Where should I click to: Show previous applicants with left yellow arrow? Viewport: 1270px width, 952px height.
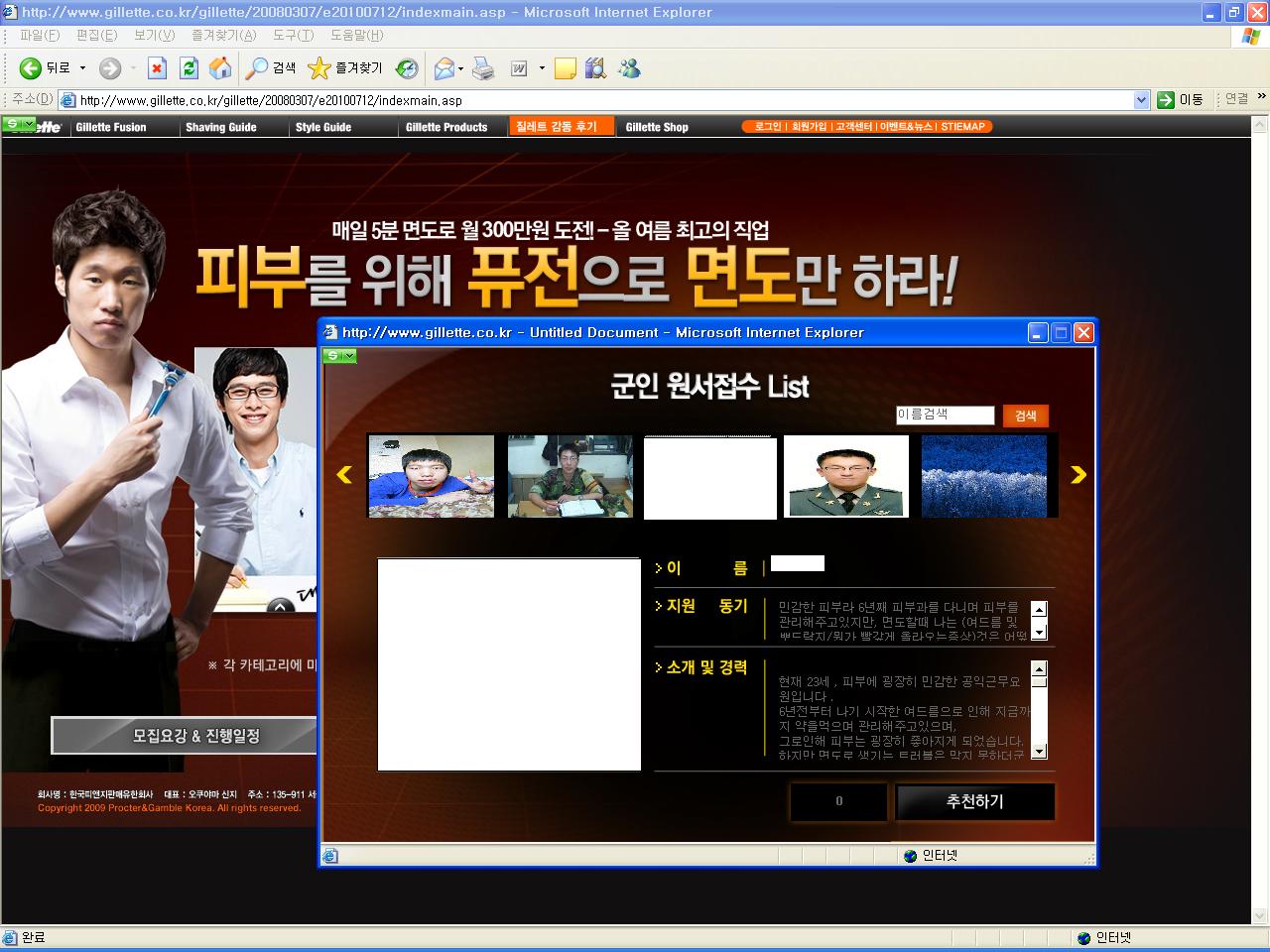point(344,475)
